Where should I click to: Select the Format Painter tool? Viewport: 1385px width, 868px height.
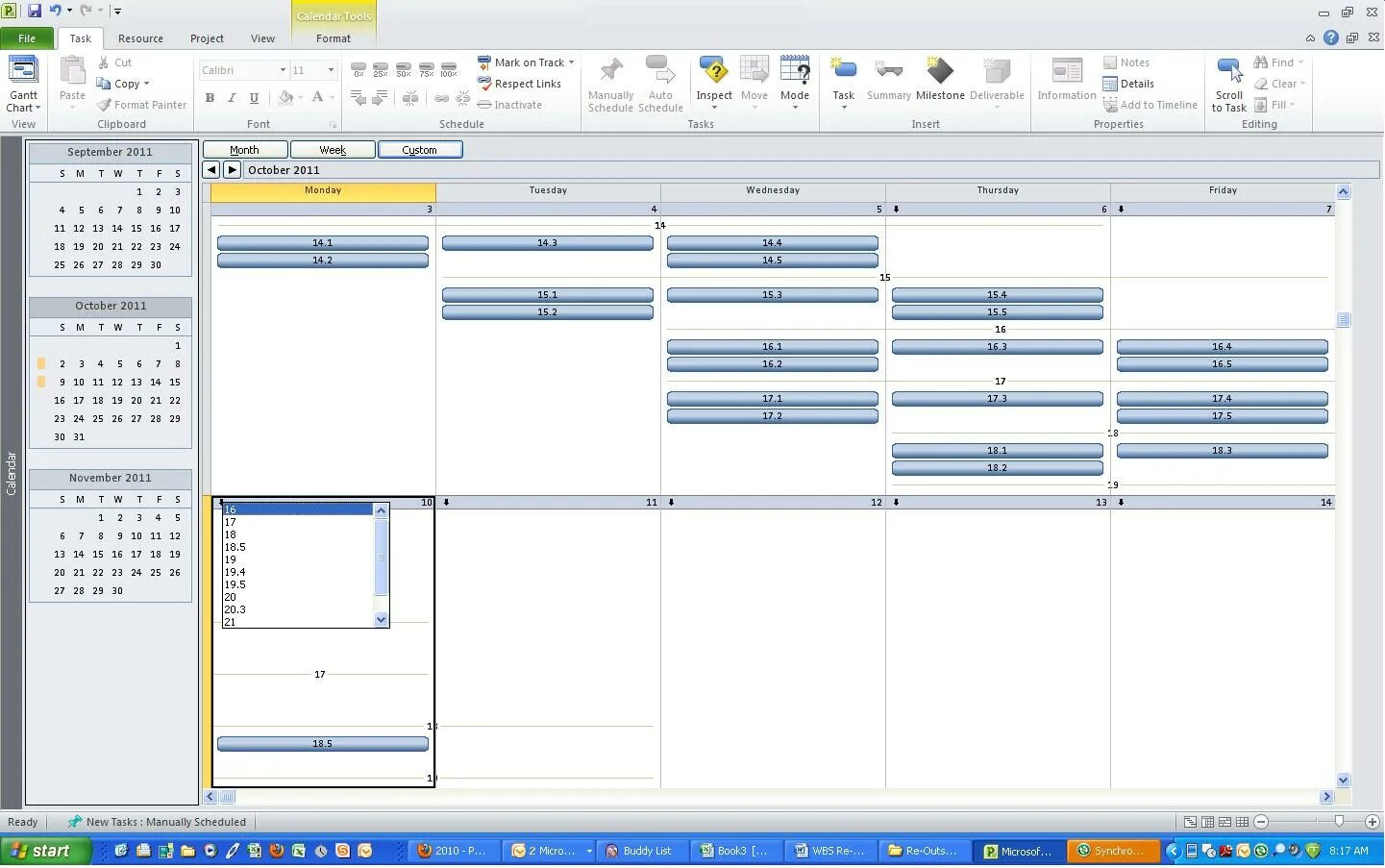click(142, 105)
